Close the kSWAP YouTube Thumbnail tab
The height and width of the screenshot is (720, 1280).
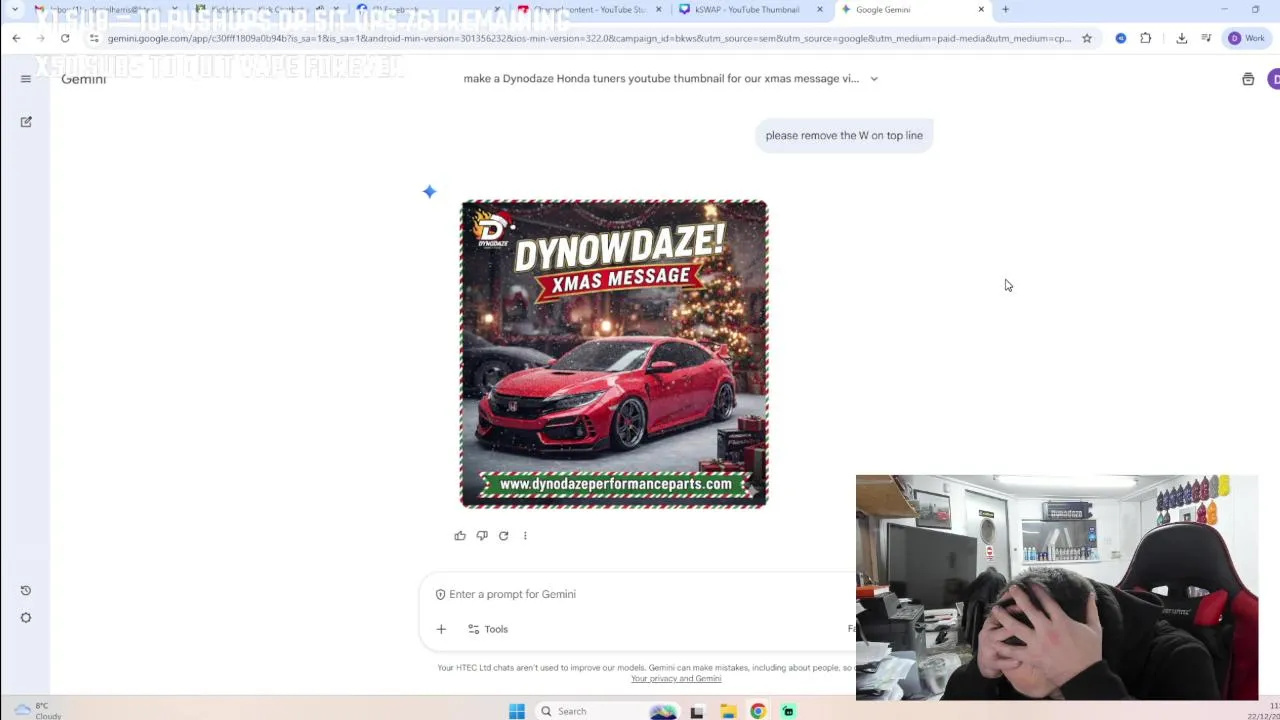point(820,10)
